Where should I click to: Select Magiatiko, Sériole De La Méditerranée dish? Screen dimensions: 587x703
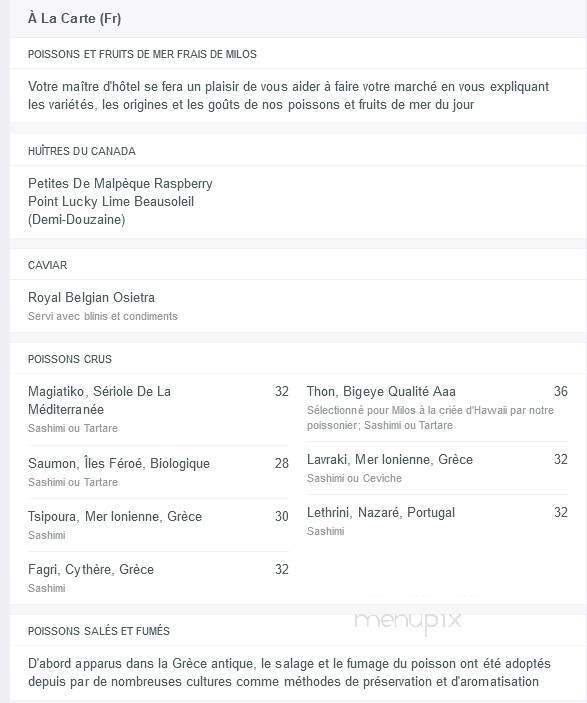[100, 400]
